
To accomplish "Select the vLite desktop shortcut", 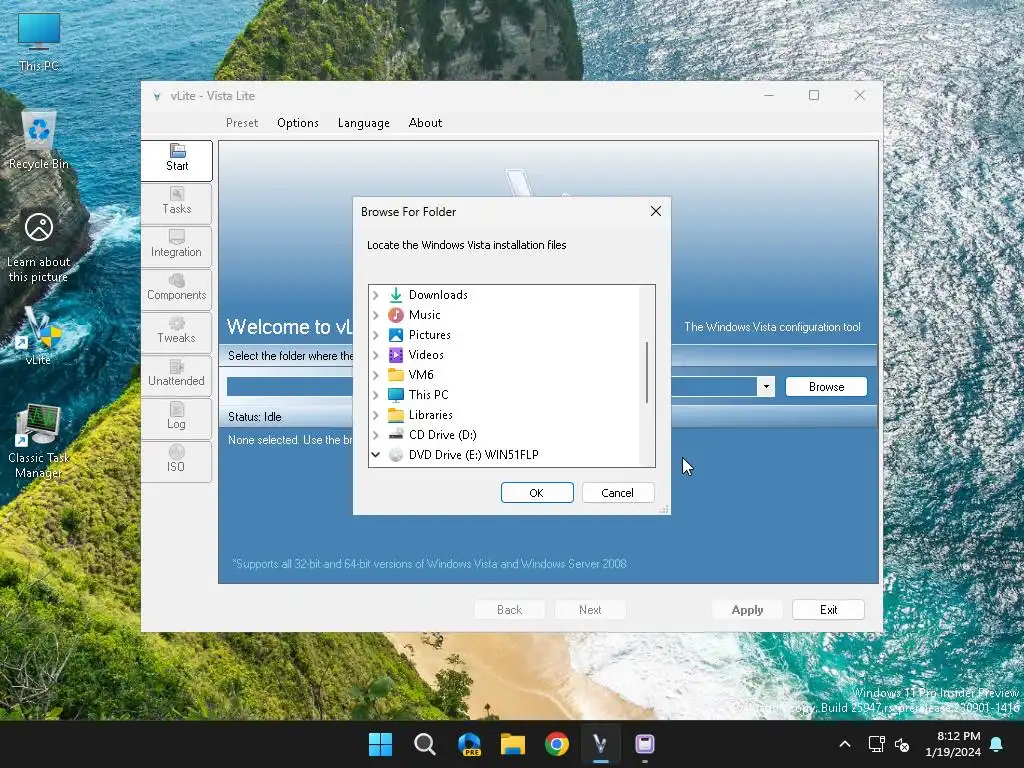I will pyautogui.click(x=39, y=336).
